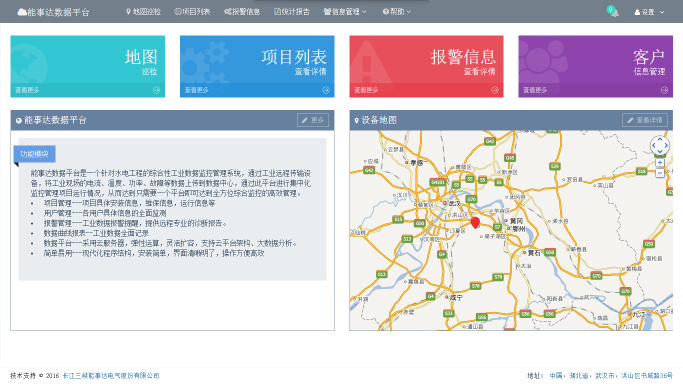Click the pin icon in 设备地图 panel header
This screenshot has width=683, height=384.
pos(357,121)
